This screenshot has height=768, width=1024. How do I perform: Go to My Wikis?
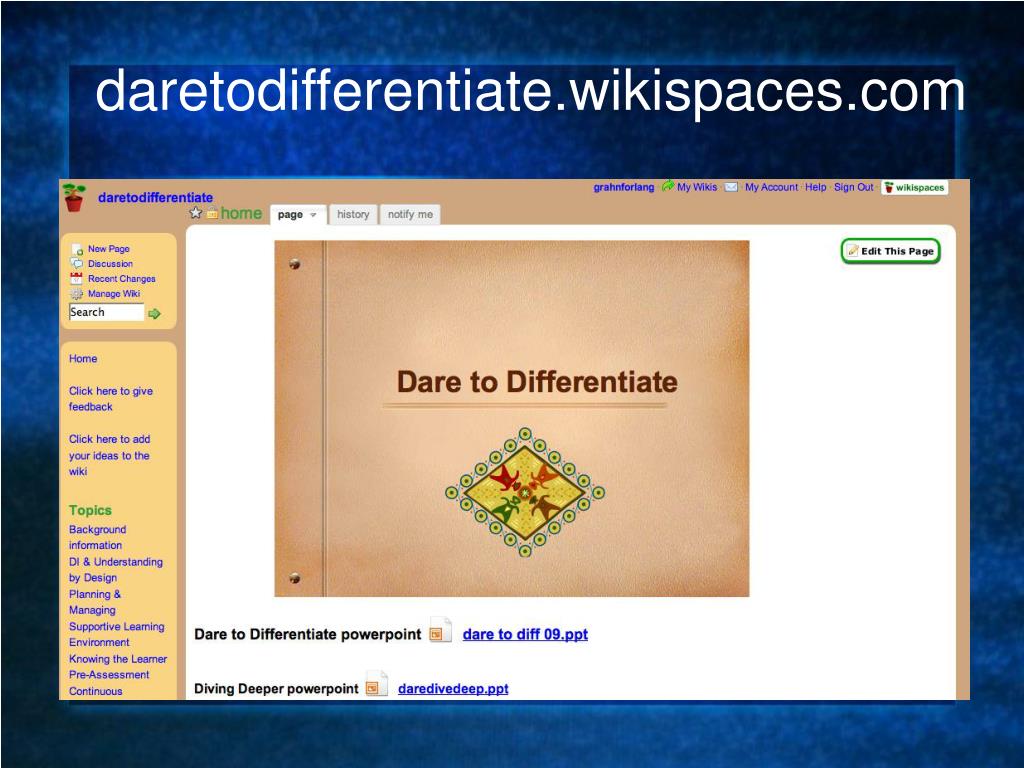(x=697, y=187)
